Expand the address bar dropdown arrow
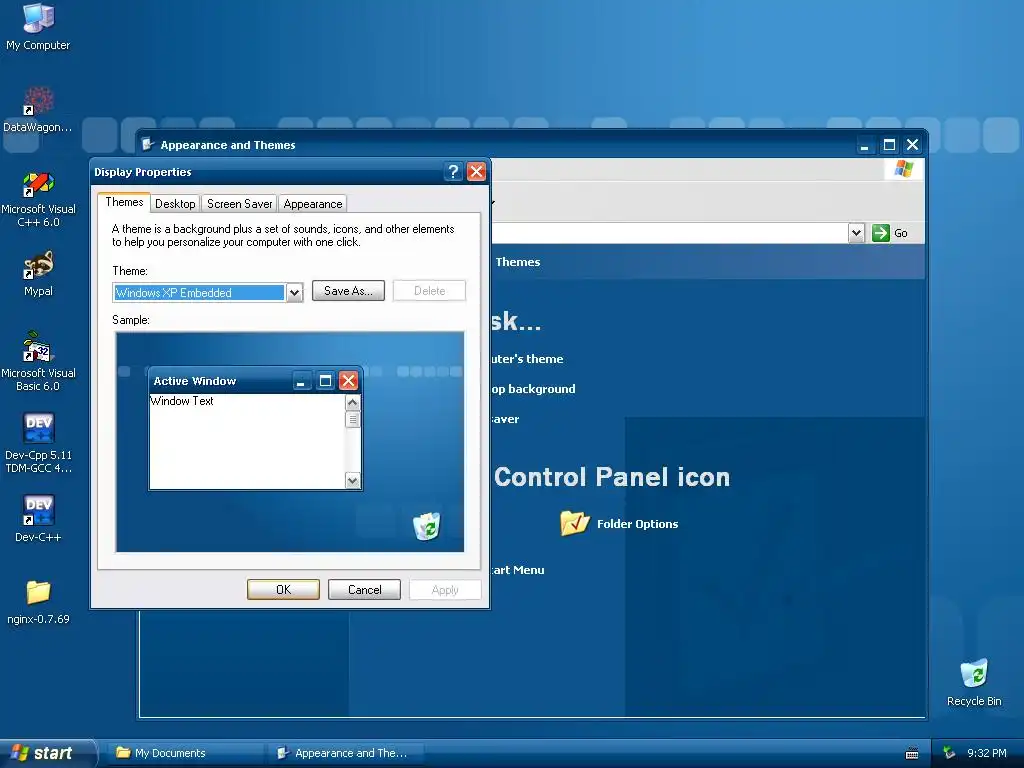 pos(856,232)
